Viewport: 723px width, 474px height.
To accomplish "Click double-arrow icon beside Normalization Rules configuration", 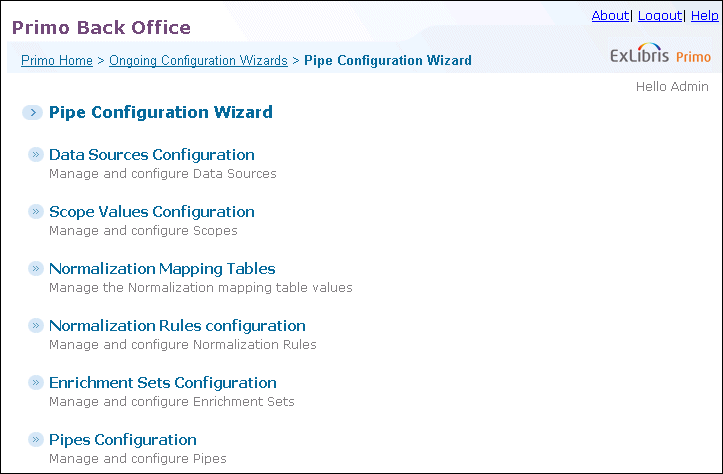I will click(36, 326).
